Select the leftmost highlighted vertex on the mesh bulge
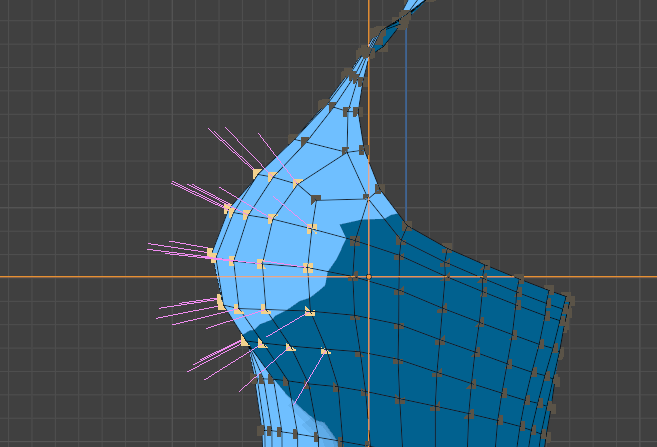The width and height of the screenshot is (657, 447). pos(212,254)
